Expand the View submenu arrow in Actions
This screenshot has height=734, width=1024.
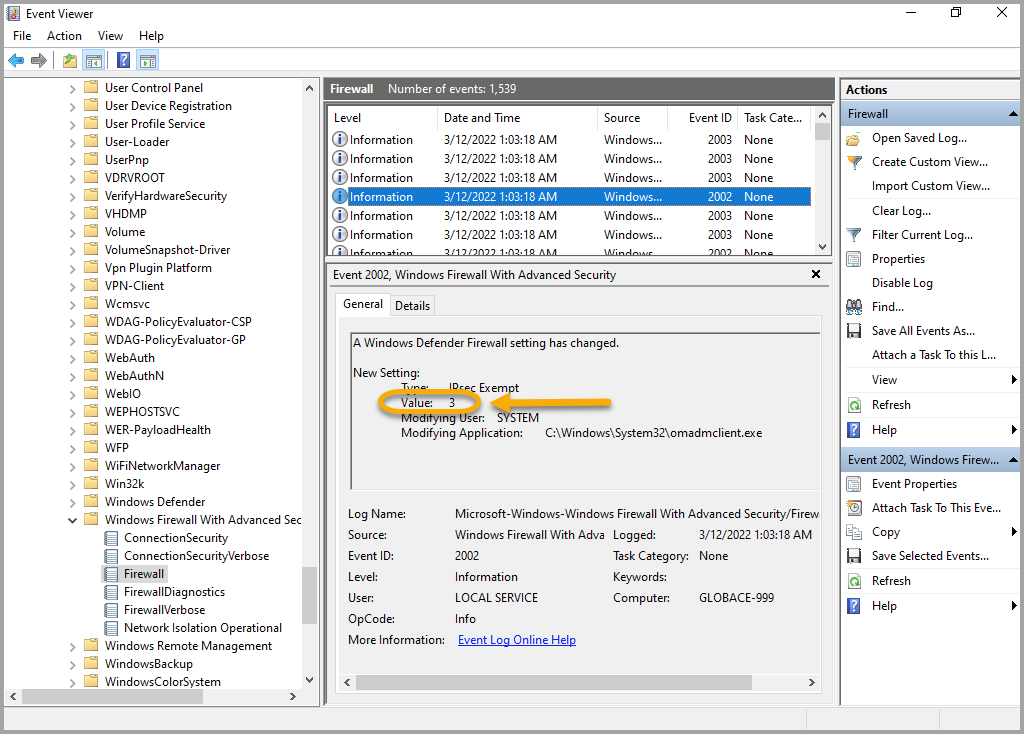click(1013, 380)
